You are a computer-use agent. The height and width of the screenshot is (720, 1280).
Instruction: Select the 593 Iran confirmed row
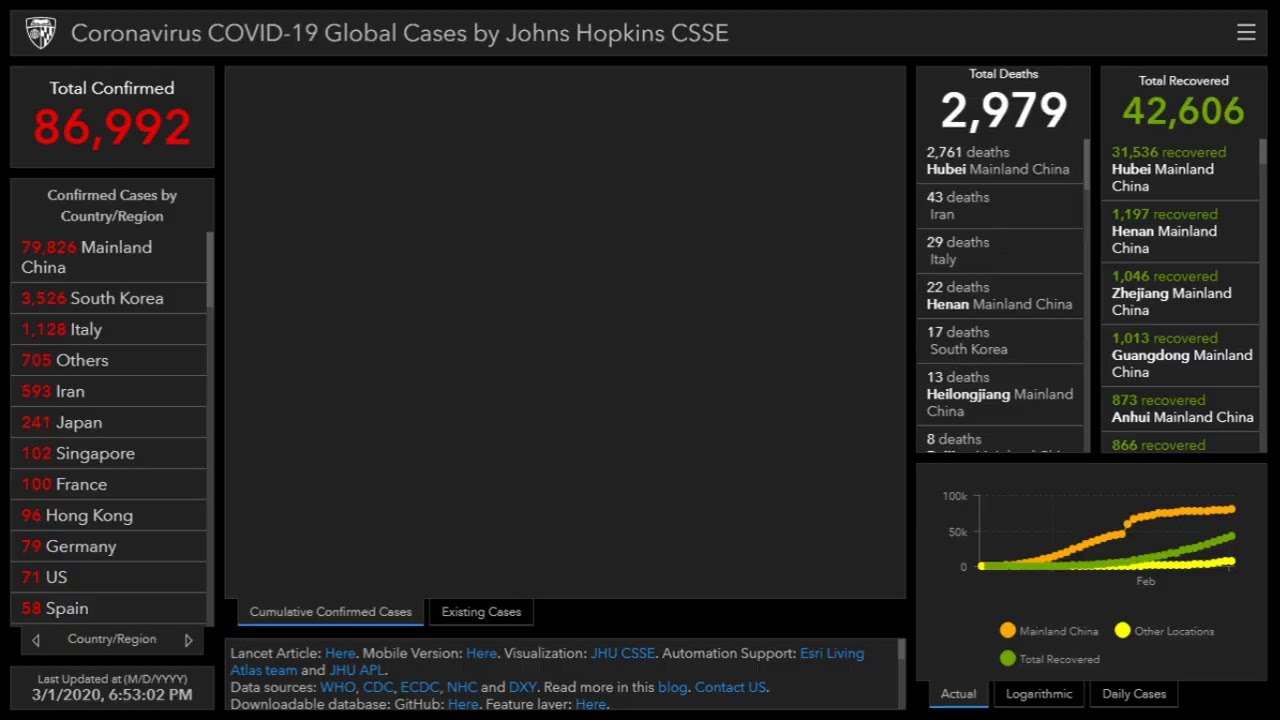109,391
